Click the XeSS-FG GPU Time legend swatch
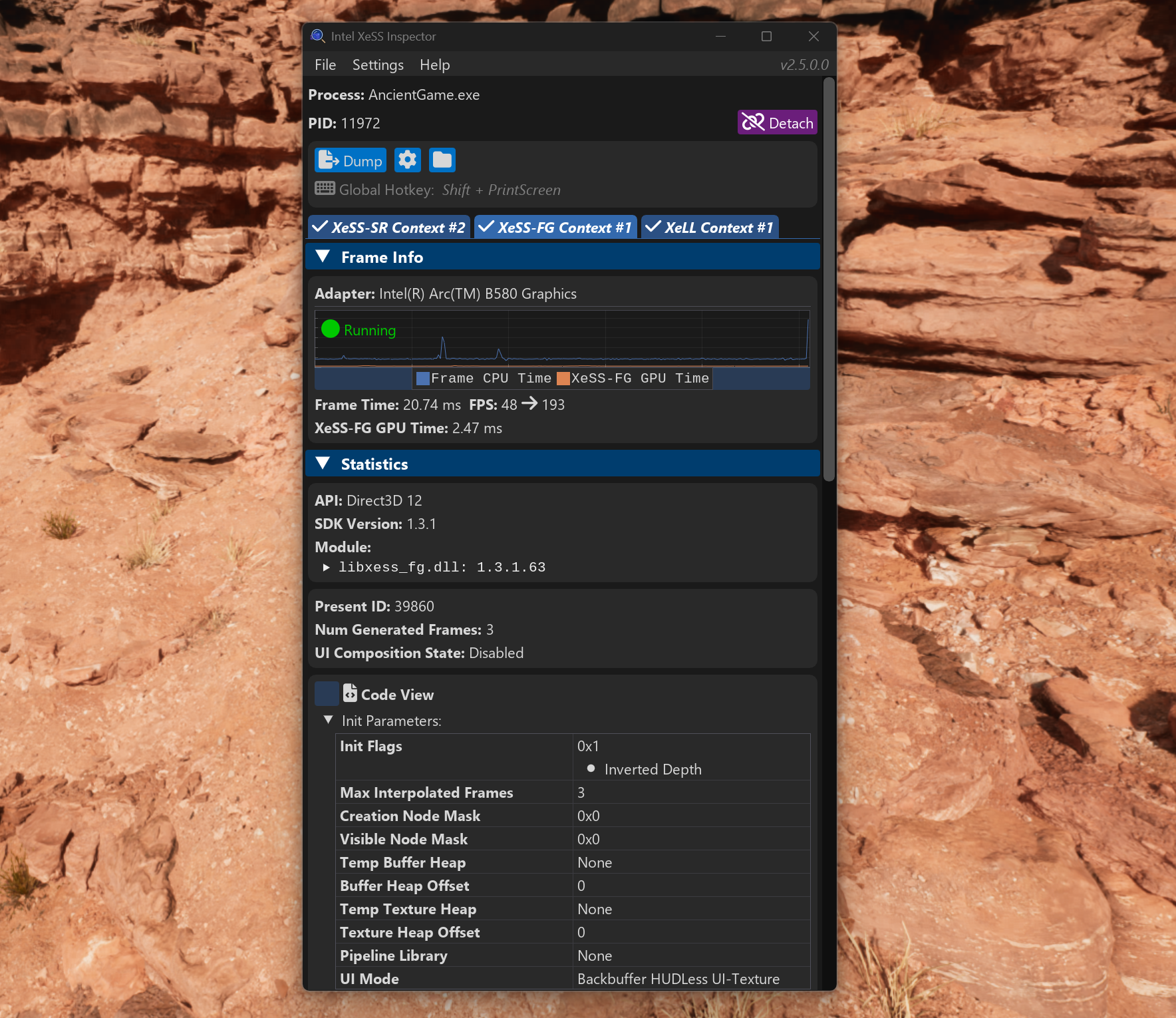 563,378
